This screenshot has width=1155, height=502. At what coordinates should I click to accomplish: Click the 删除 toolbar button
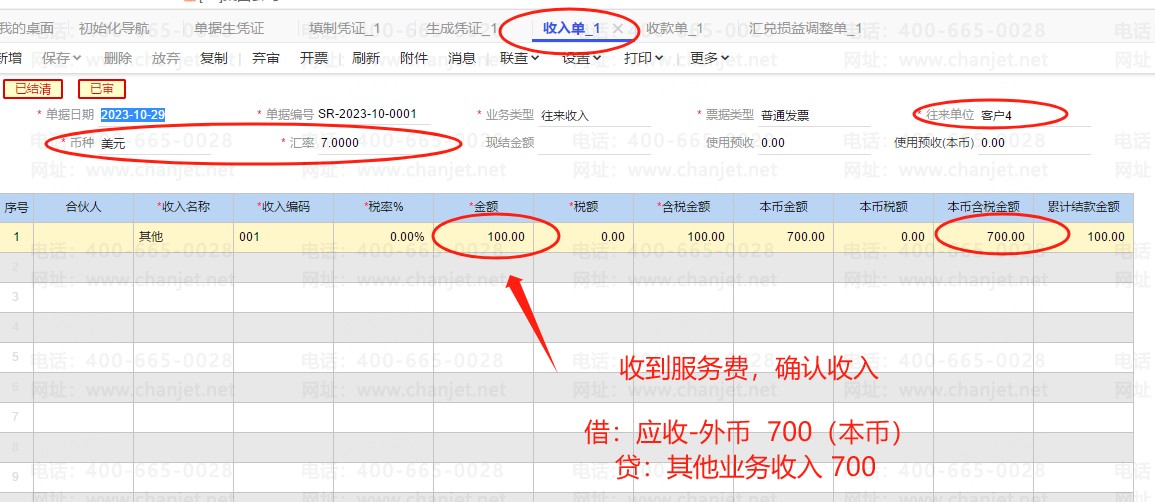(x=118, y=58)
